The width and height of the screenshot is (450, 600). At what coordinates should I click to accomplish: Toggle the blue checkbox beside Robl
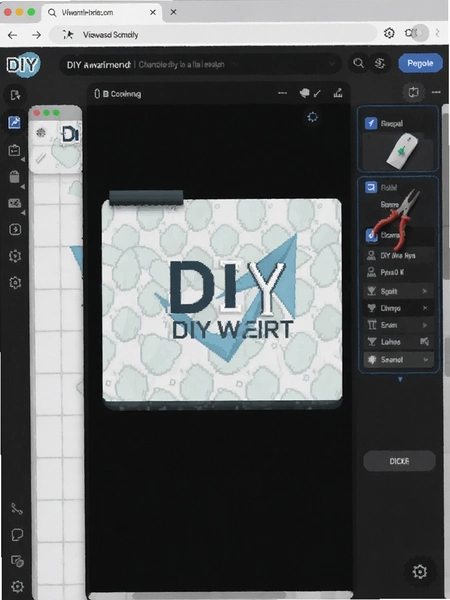coord(370,187)
